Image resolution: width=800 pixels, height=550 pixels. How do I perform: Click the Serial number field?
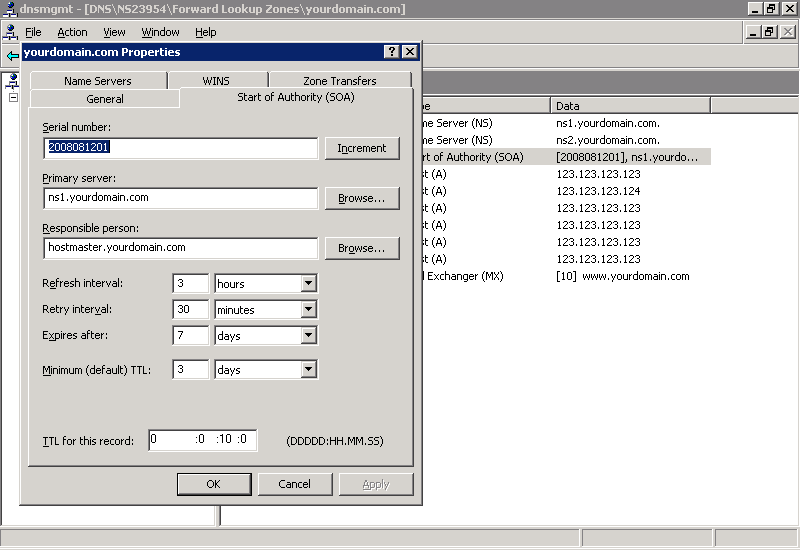181,148
